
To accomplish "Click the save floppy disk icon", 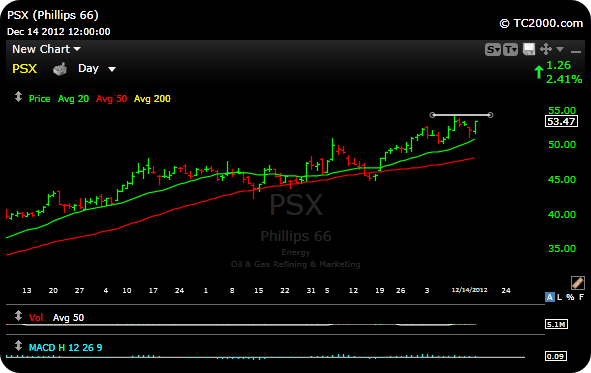I will point(528,49).
